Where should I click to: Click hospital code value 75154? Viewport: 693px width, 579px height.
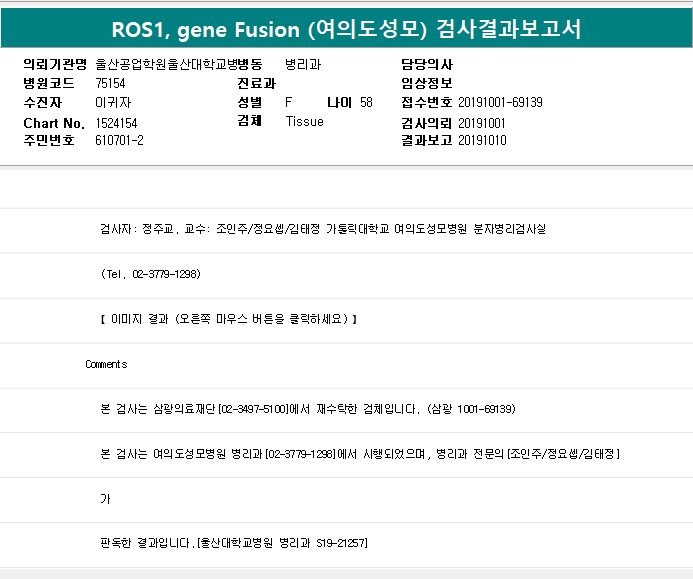point(110,83)
